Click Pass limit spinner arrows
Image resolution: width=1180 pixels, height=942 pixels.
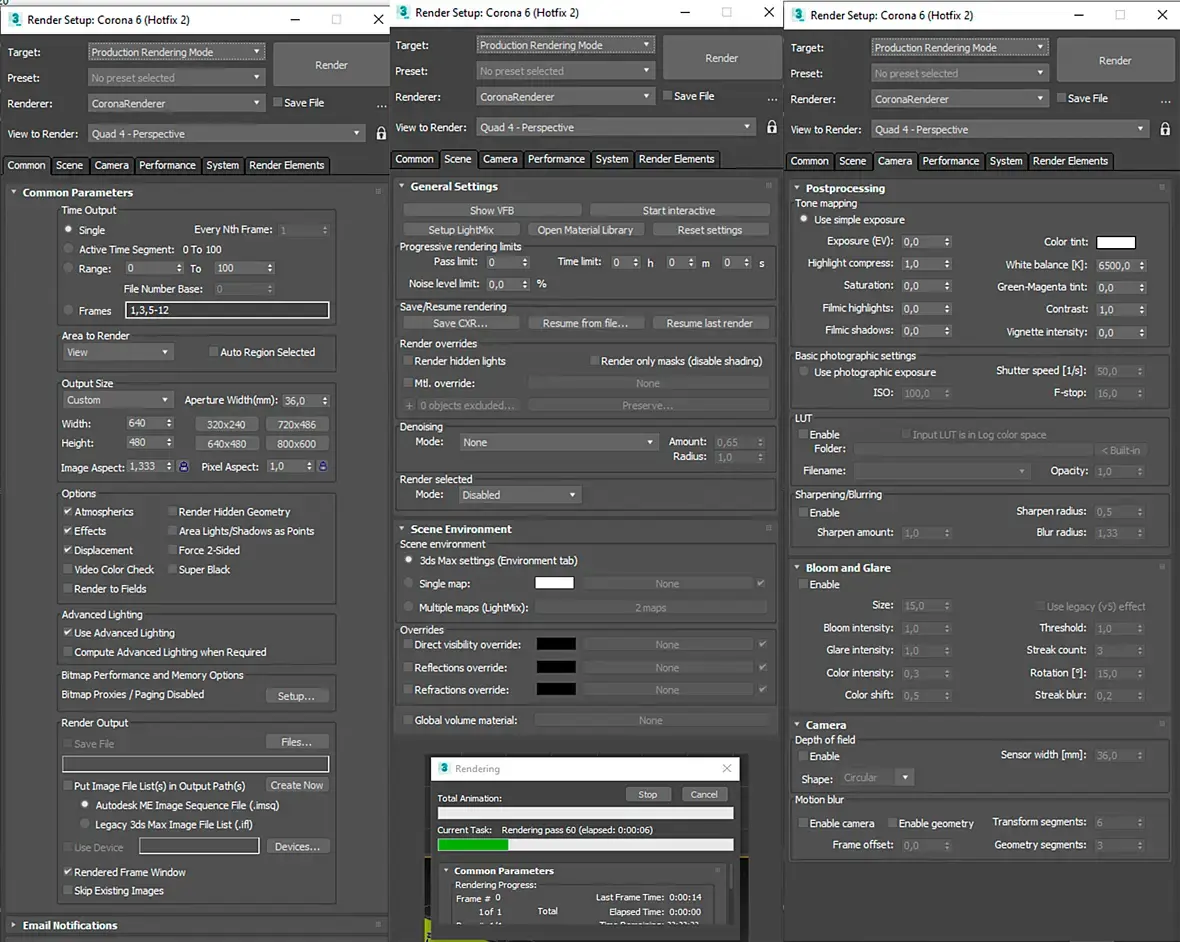[x=525, y=262]
